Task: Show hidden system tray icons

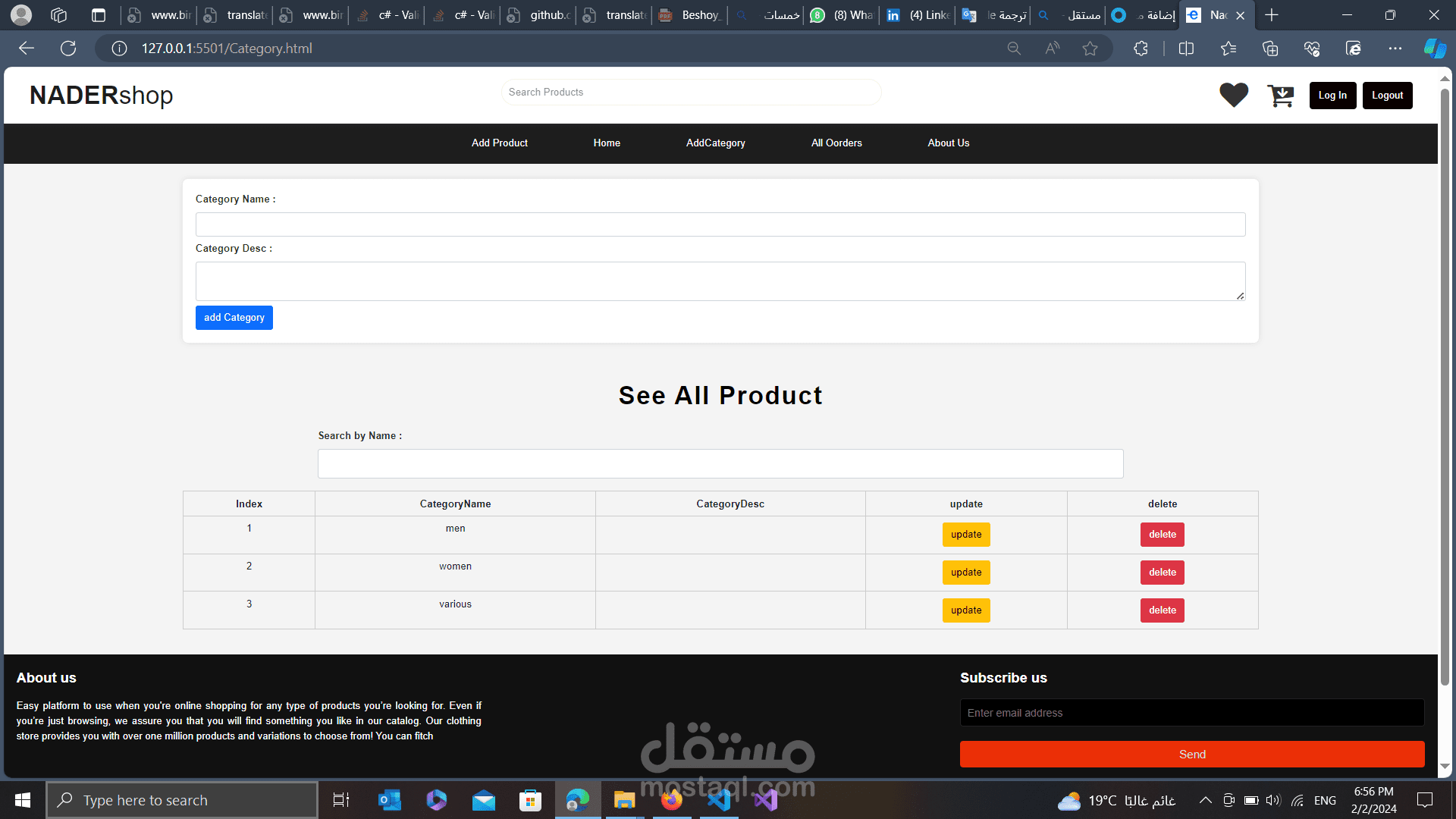Action: [x=1205, y=800]
